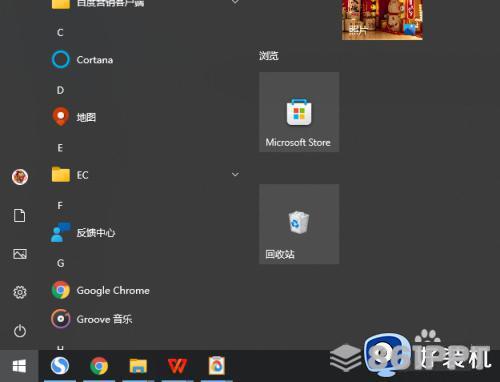Open WPS Office from the taskbar
The image size is (500, 382).
[177, 366]
